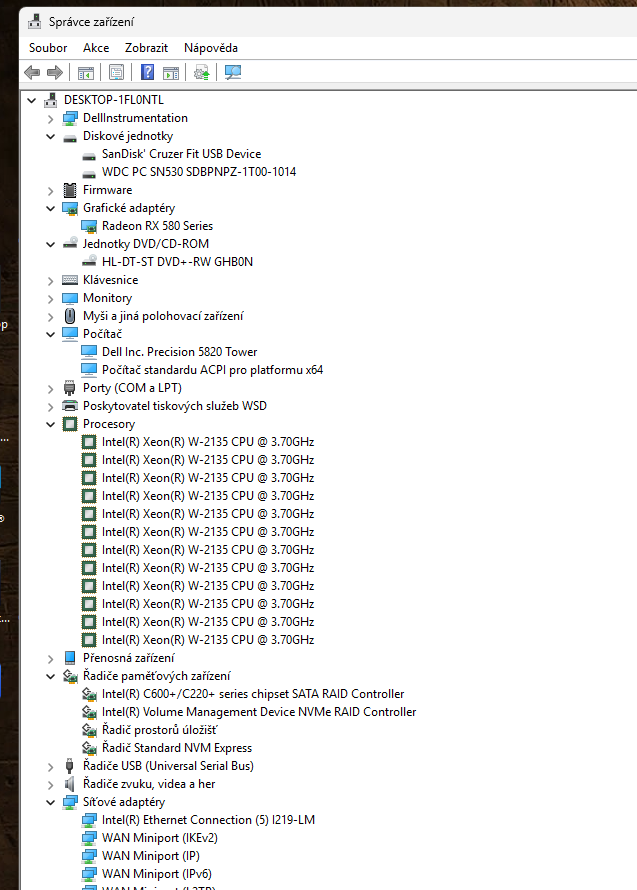Click the Klávesnice keyboard icon
Screen dimensions: 637x890
pos(70,280)
